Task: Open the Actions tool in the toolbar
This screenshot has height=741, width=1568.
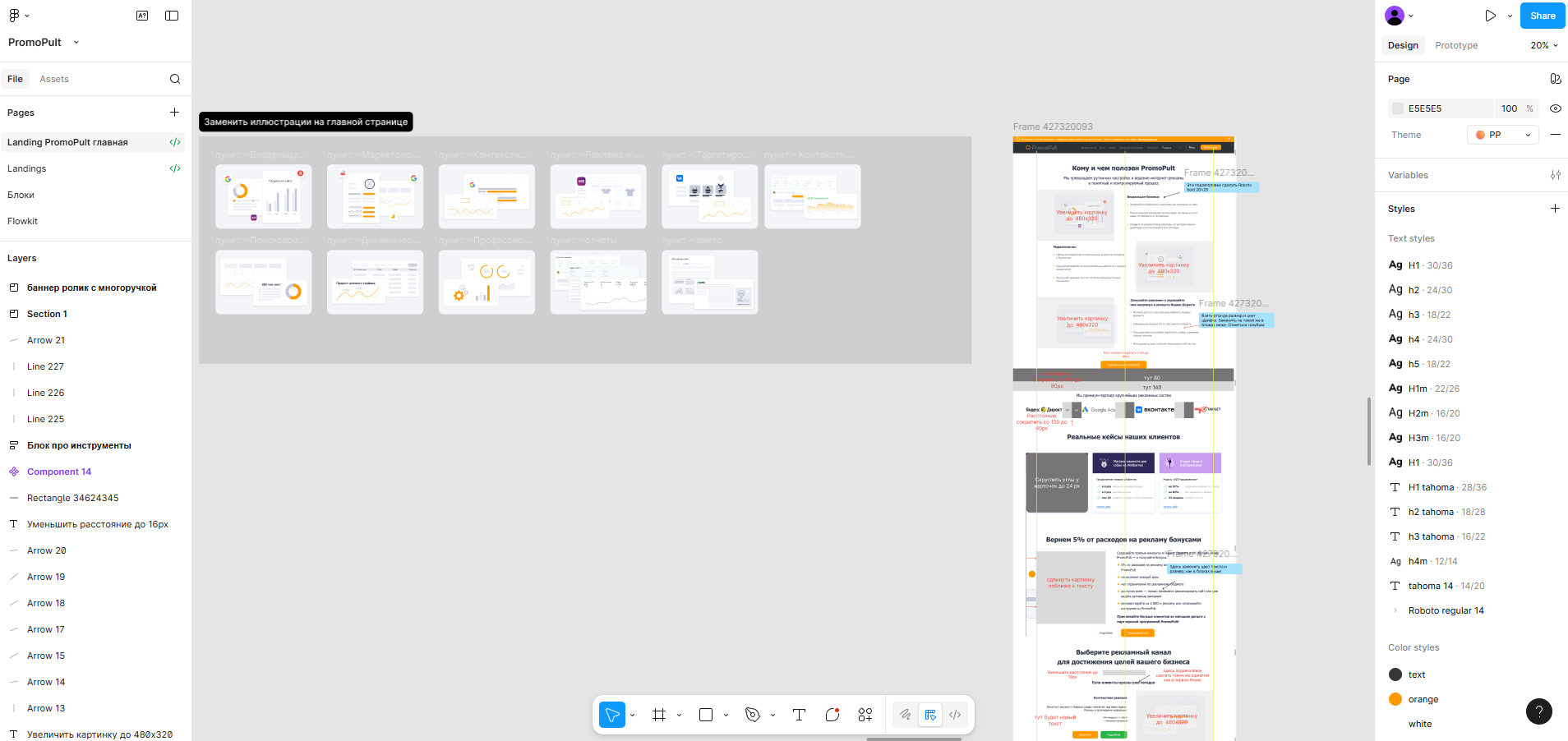Action: tap(865, 715)
